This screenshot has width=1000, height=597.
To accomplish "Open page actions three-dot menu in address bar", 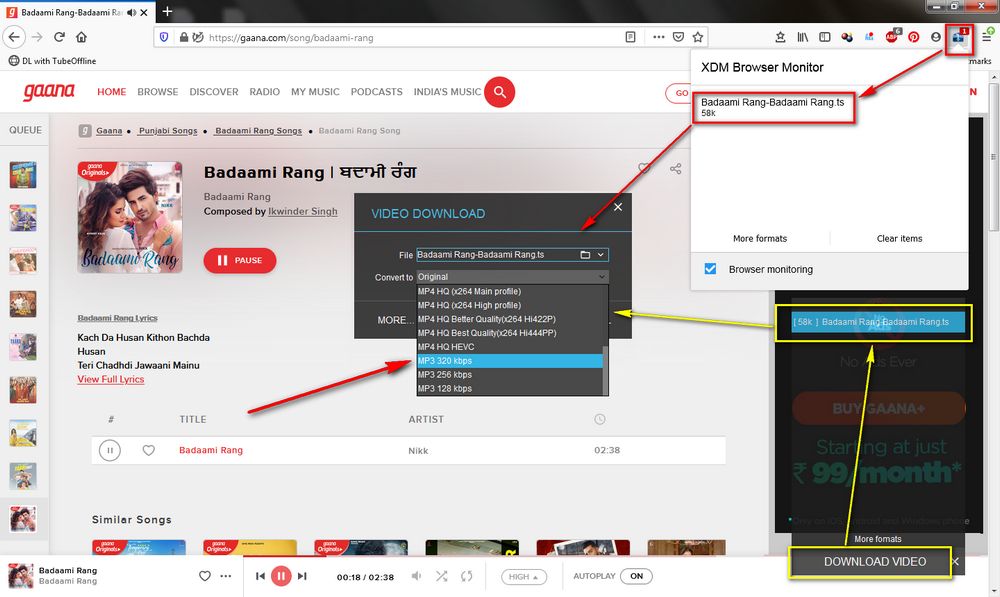I will (x=659, y=37).
